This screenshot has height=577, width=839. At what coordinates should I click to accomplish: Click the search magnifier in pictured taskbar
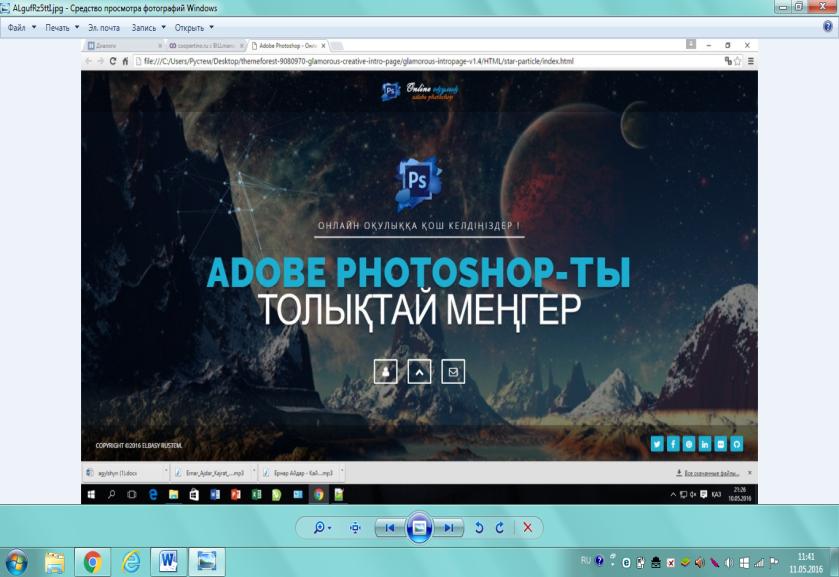111,495
